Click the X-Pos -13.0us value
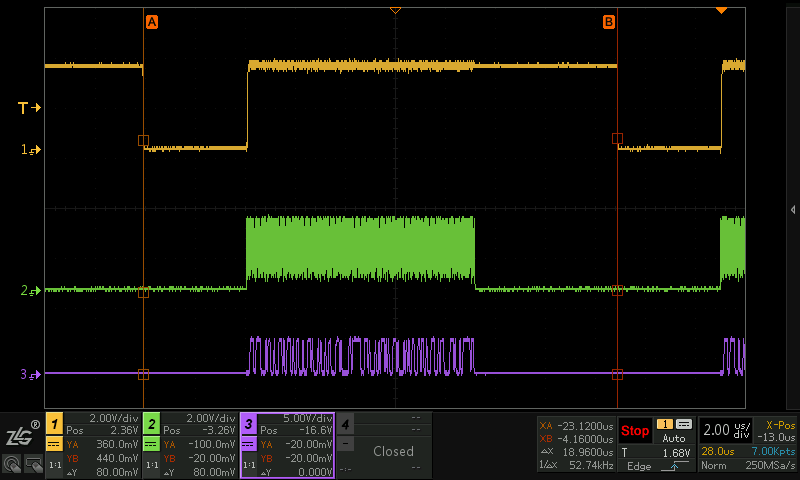This screenshot has width=800, height=480. pyautogui.click(x=776, y=437)
